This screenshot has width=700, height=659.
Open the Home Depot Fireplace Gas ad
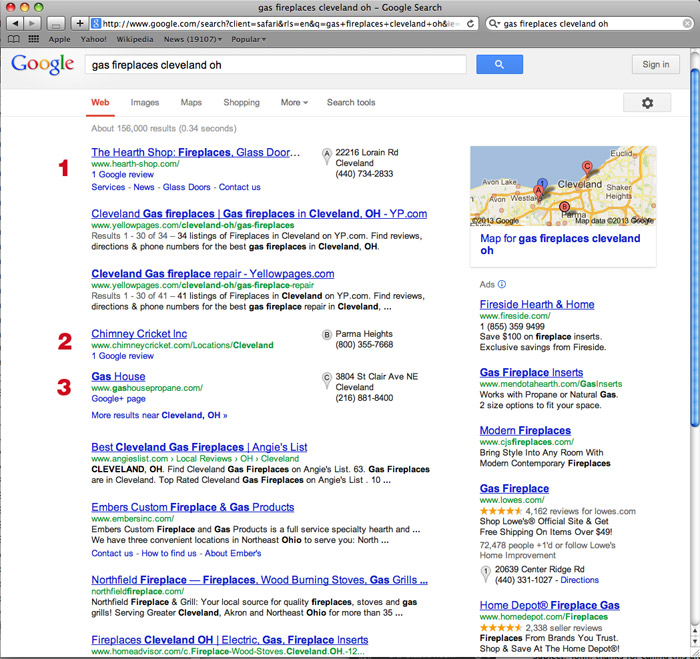pos(549,605)
